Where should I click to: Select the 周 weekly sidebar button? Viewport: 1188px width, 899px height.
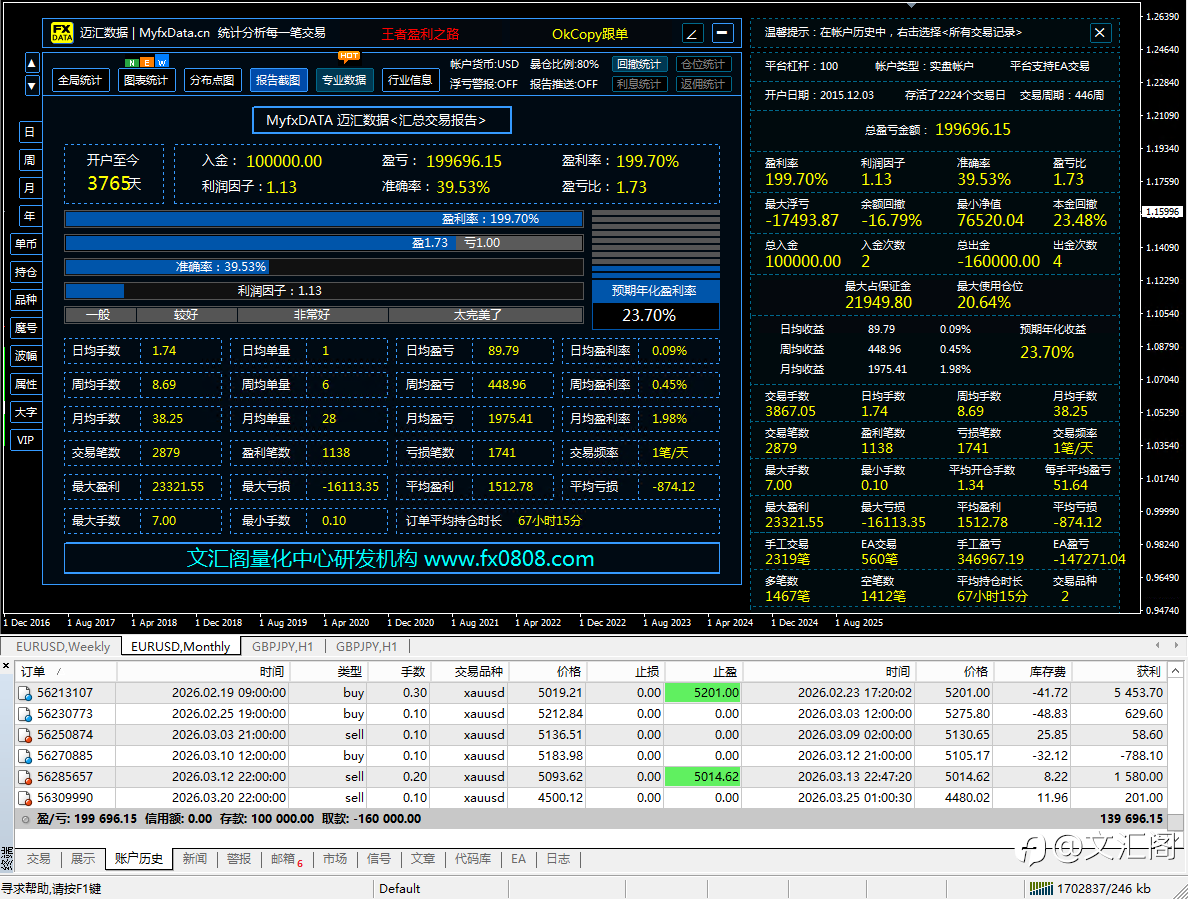(30, 160)
